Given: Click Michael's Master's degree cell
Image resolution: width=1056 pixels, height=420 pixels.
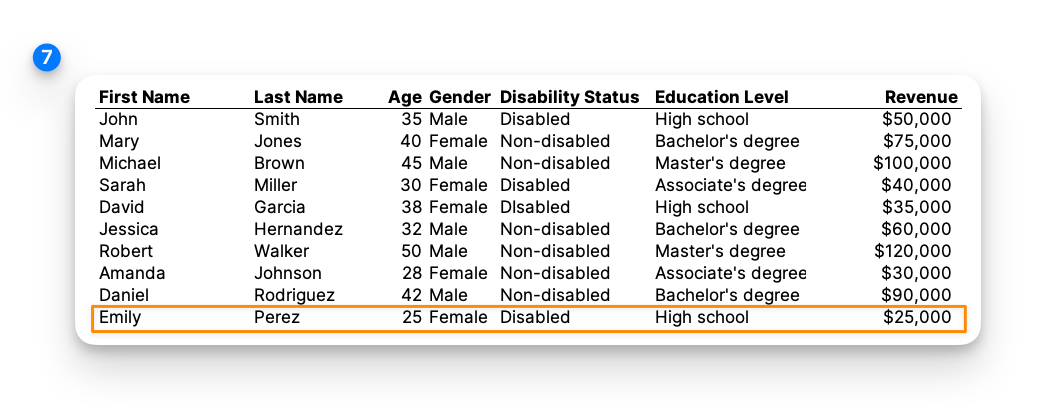Looking at the screenshot, I should (x=720, y=163).
